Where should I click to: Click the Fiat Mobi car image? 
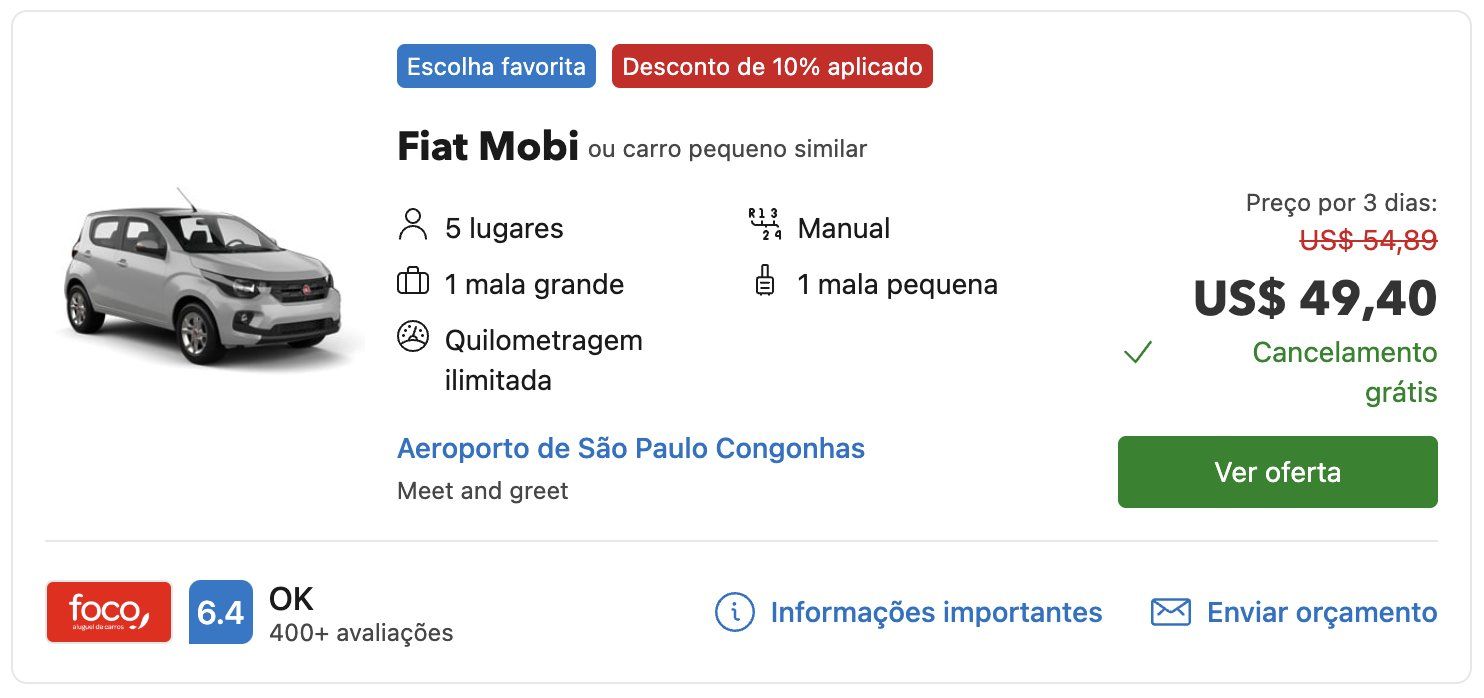[x=205, y=275]
